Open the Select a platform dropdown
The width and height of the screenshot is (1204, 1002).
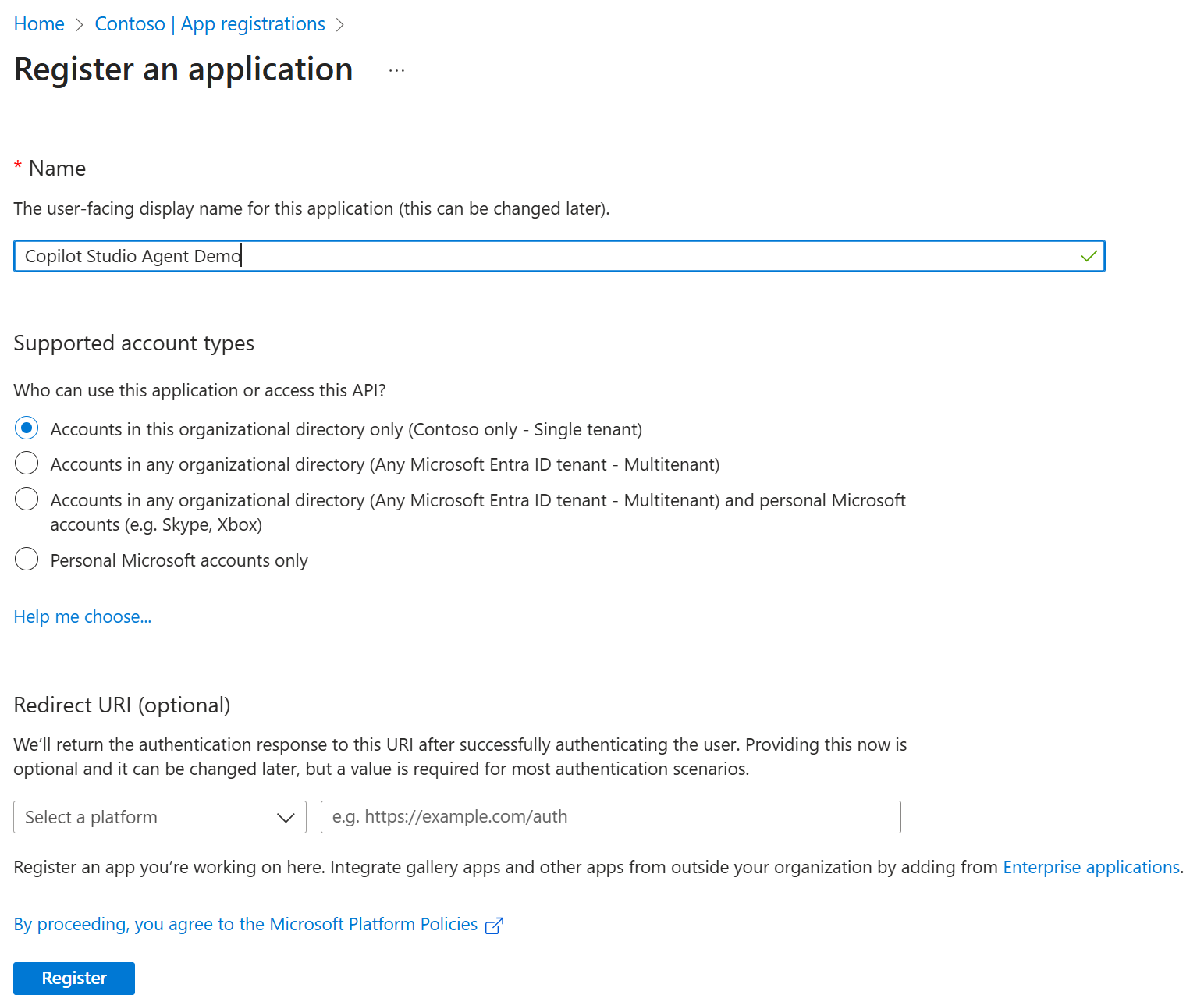140,817
